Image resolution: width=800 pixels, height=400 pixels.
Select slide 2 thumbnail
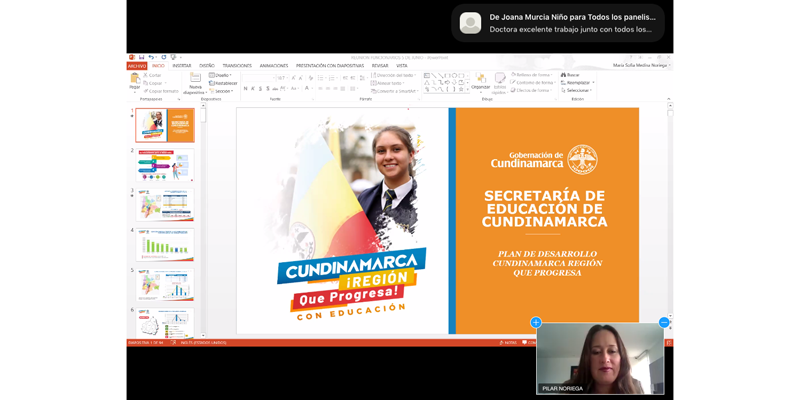165,165
